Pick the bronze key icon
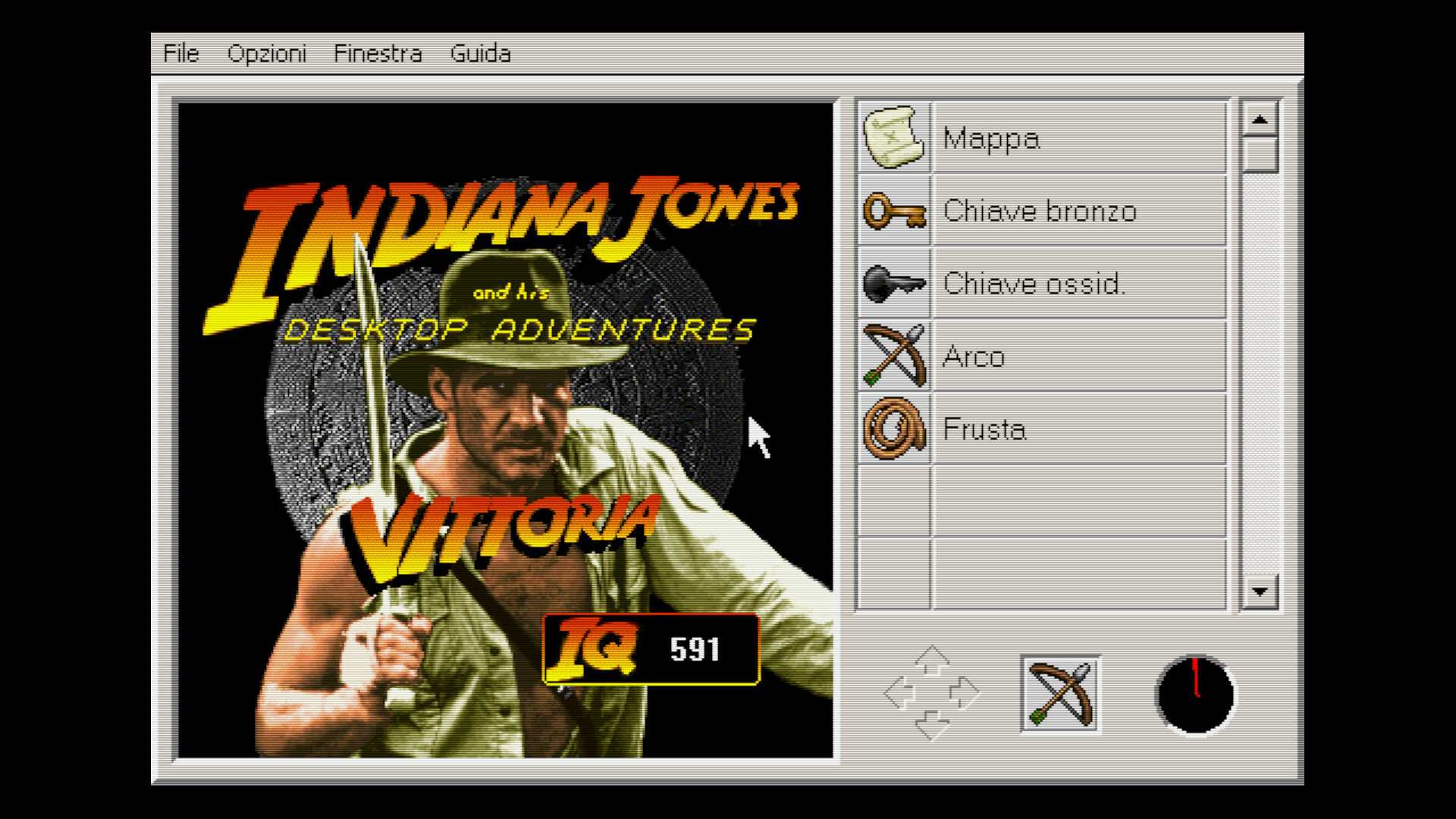 (x=895, y=211)
